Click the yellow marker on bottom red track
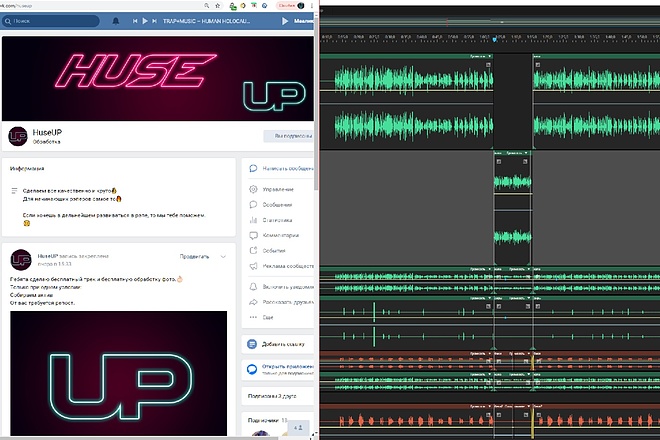The width and height of the screenshot is (660, 440). (x=532, y=423)
